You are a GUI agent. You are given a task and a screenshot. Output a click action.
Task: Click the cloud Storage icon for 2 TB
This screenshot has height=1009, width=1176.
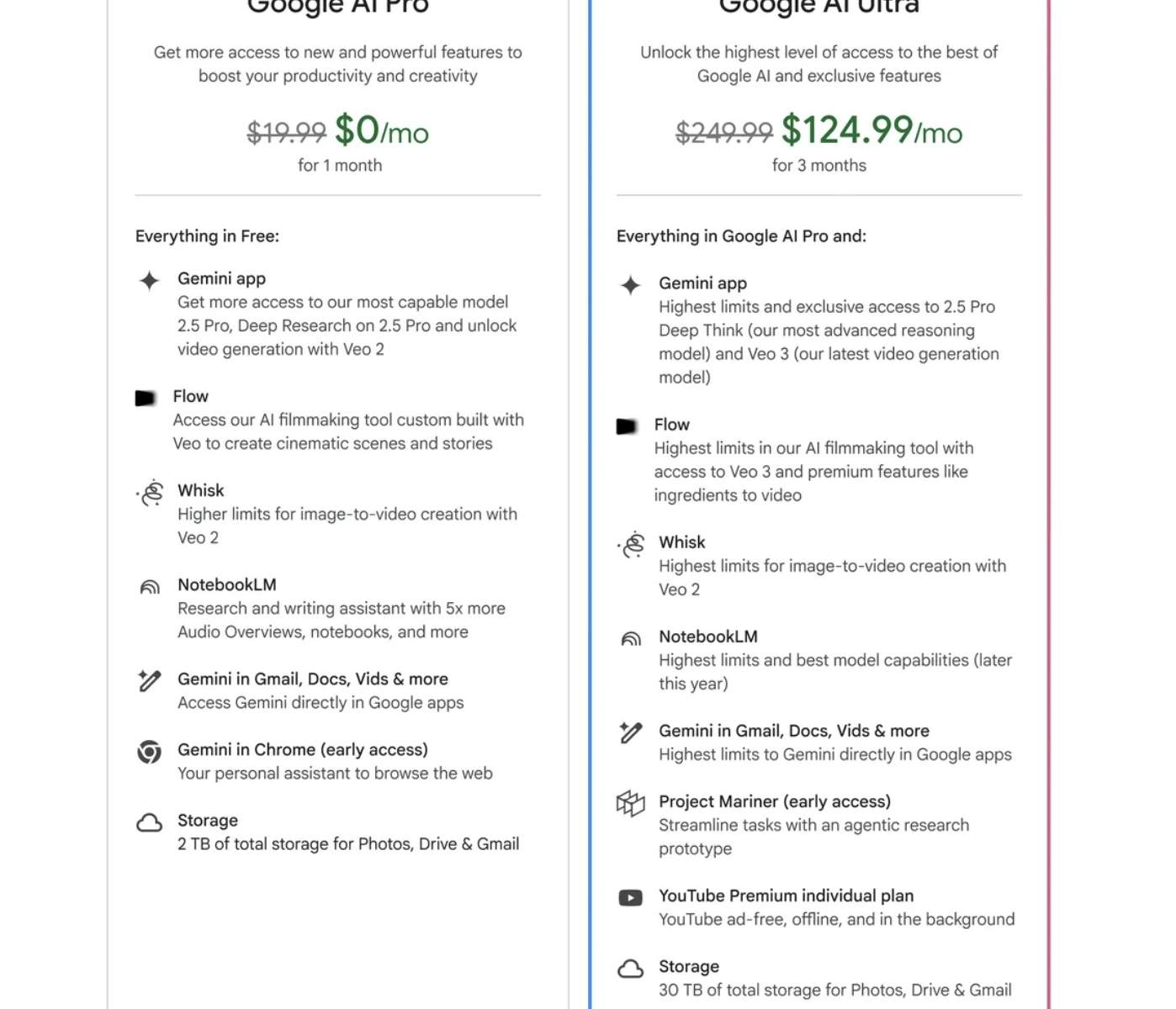coord(149,822)
